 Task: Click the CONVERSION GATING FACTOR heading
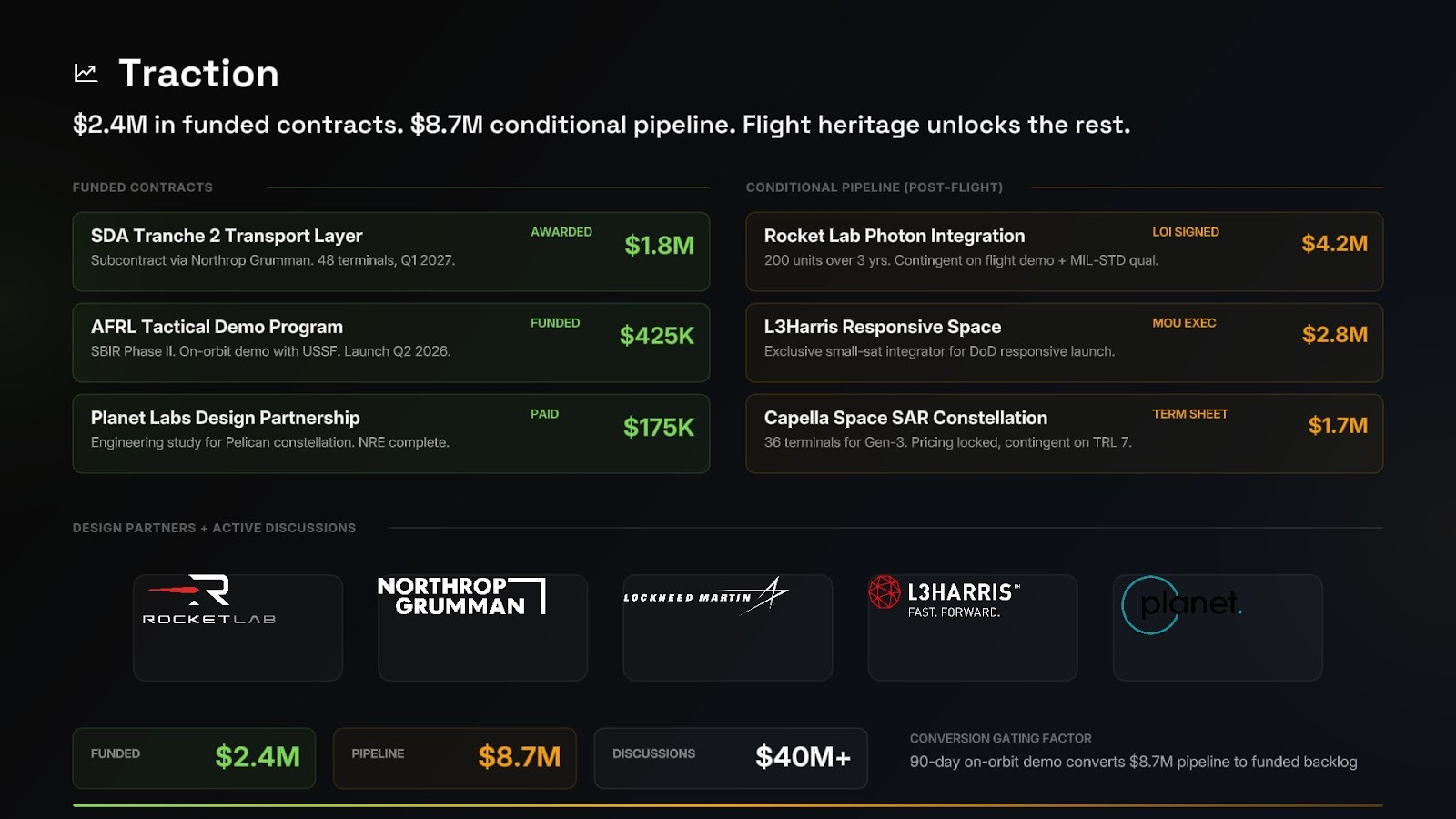[1001, 739]
